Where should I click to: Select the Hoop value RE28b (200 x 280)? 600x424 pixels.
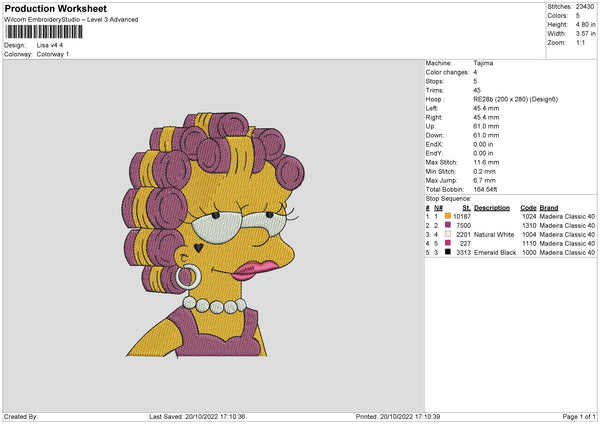516,99
